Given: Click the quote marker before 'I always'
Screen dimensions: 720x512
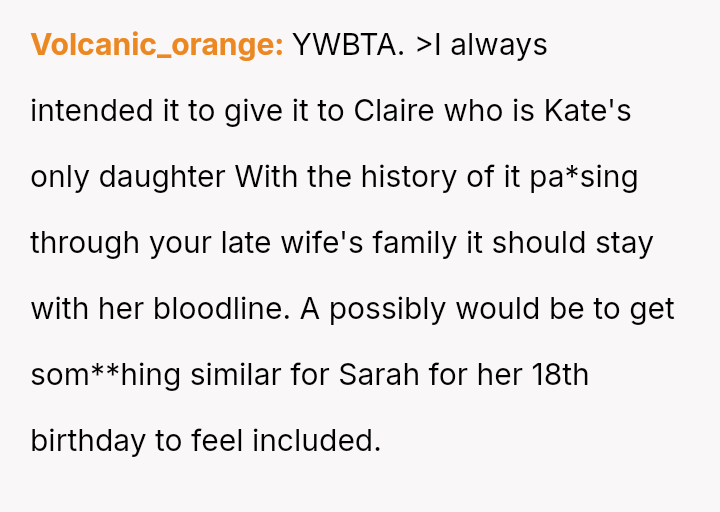Looking at the screenshot, I should (x=424, y=45).
